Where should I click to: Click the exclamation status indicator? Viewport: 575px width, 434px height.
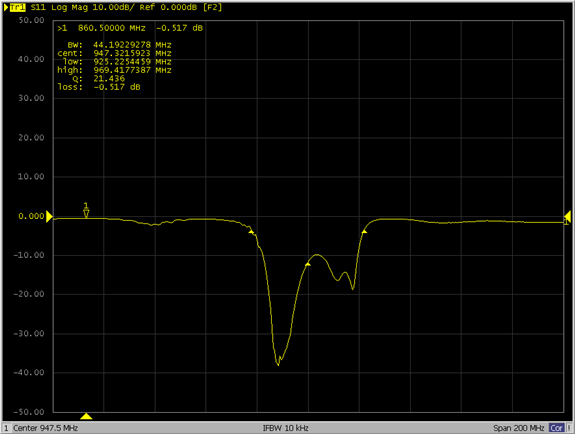(x=569, y=428)
